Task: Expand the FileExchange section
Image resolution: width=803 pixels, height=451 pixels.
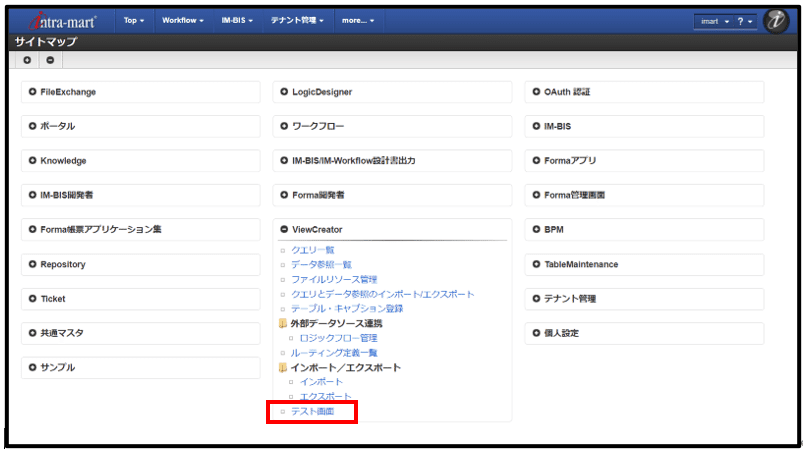Action: point(140,92)
